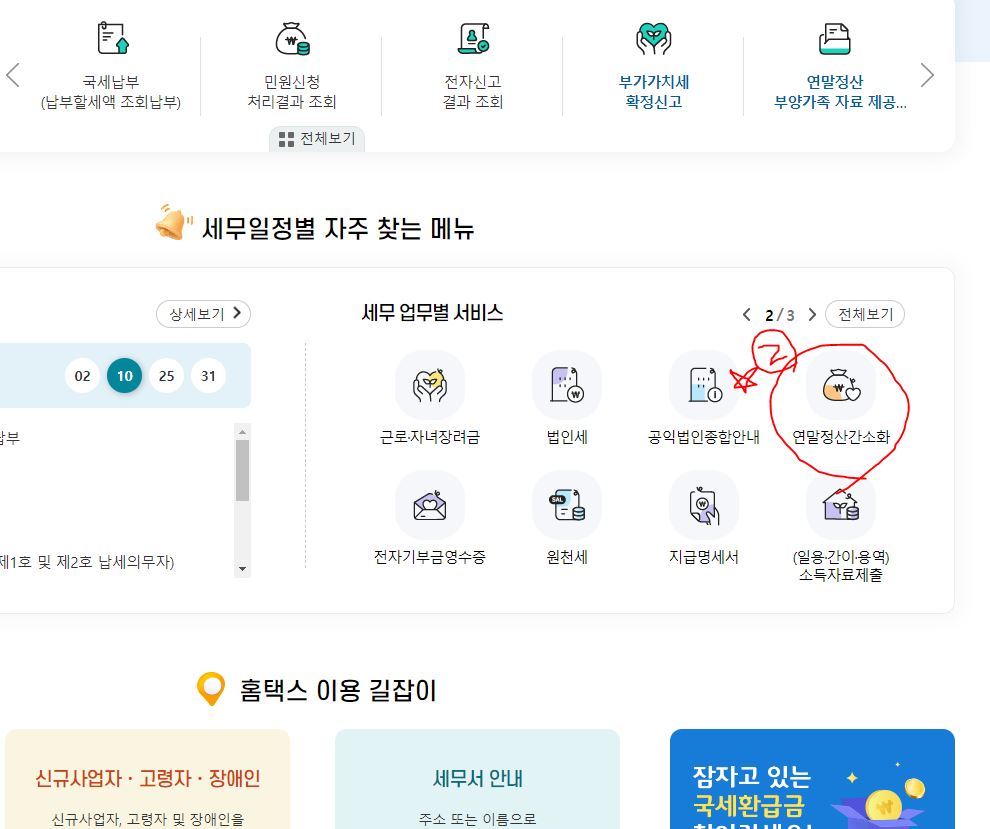Go to next page of 세무 업무별 서비스
990x829 pixels.
click(x=813, y=314)
